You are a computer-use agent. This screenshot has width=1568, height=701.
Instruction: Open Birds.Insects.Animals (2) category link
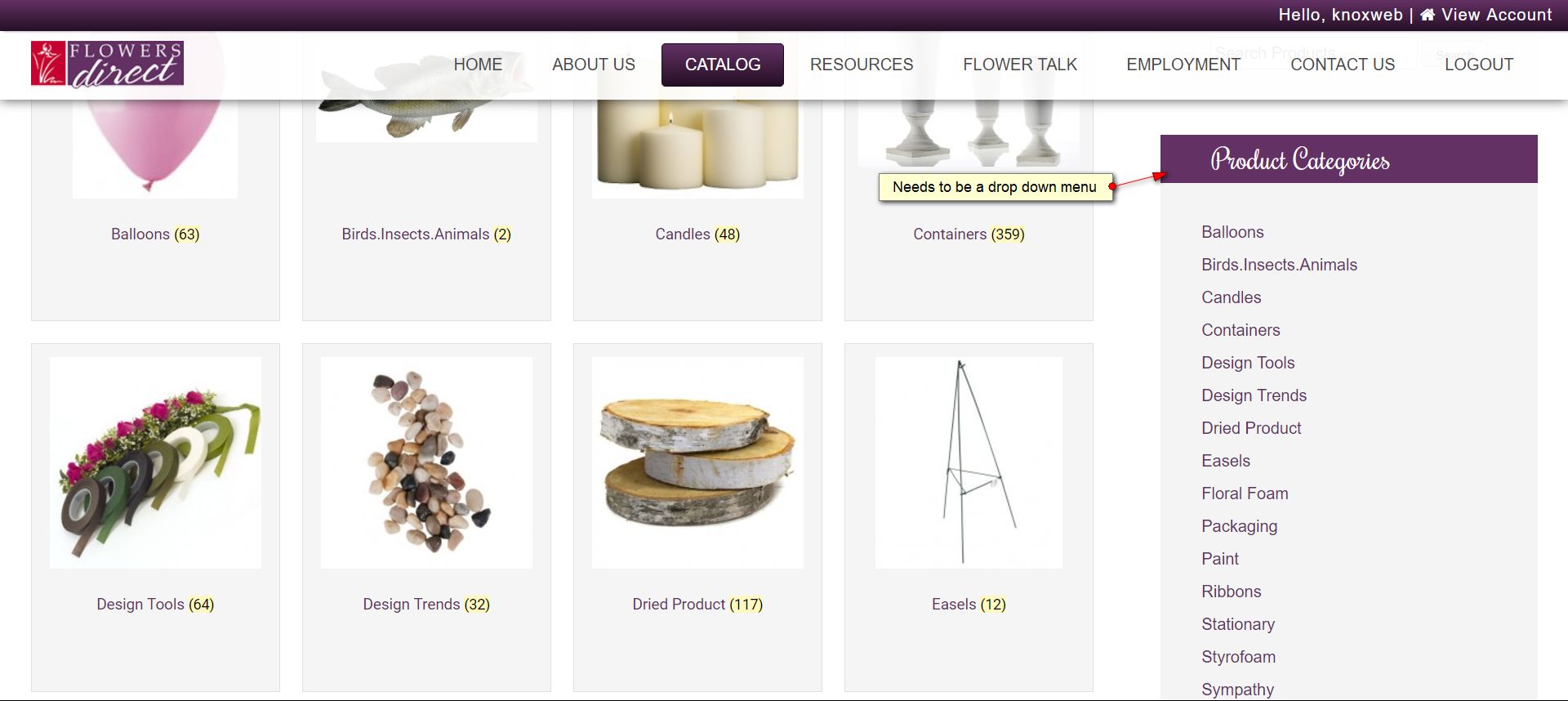426,234
